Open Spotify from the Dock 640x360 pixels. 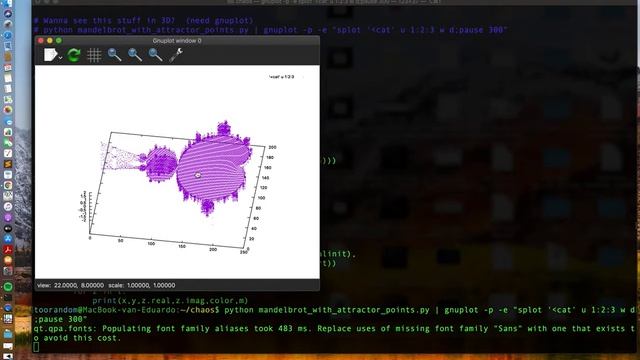pos(8,287)
